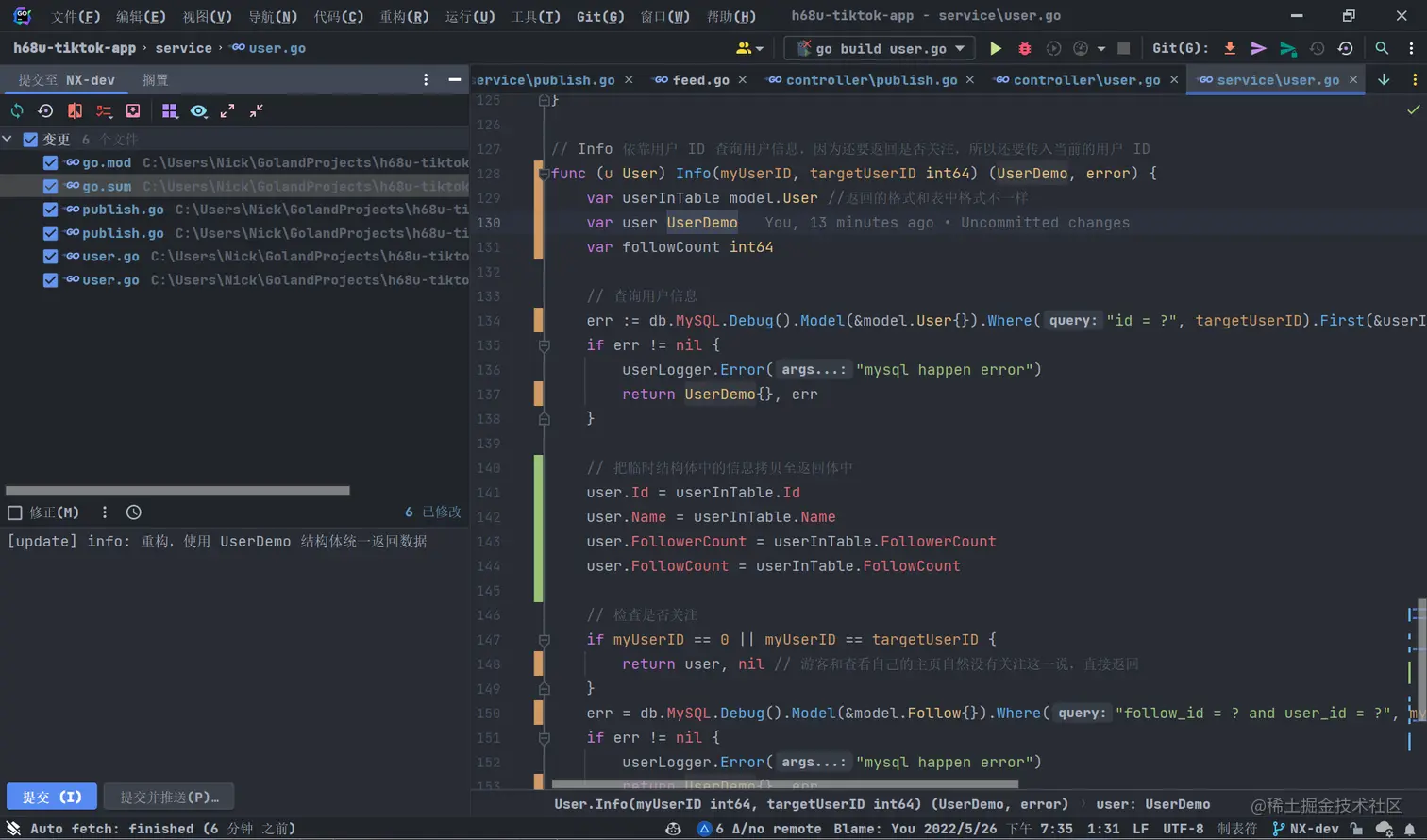Click the Git commit arrow icon in toolbar

click(1258, 48)
